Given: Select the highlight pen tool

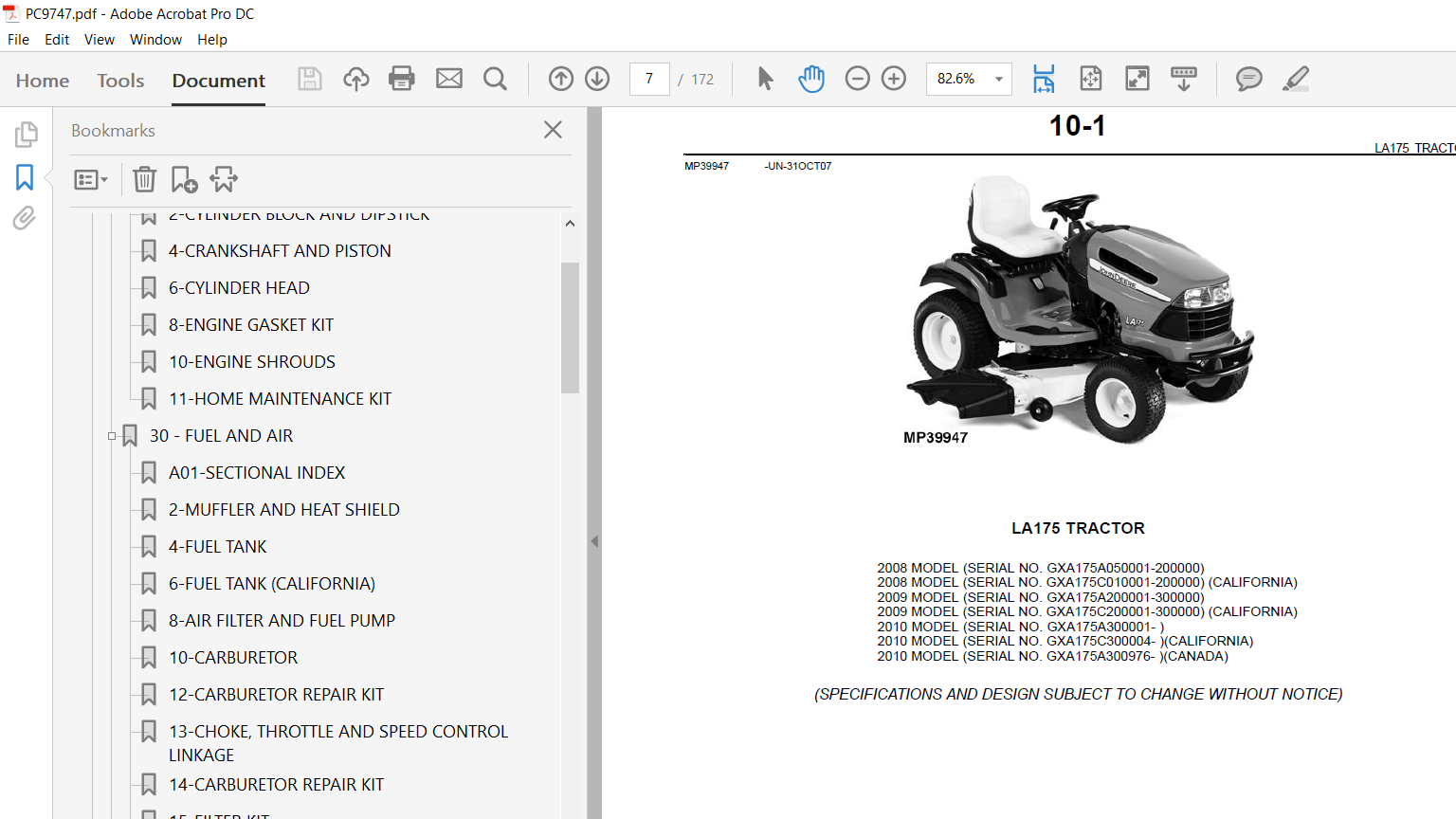Looking at the screenshot, I should tap(1296, 79).
